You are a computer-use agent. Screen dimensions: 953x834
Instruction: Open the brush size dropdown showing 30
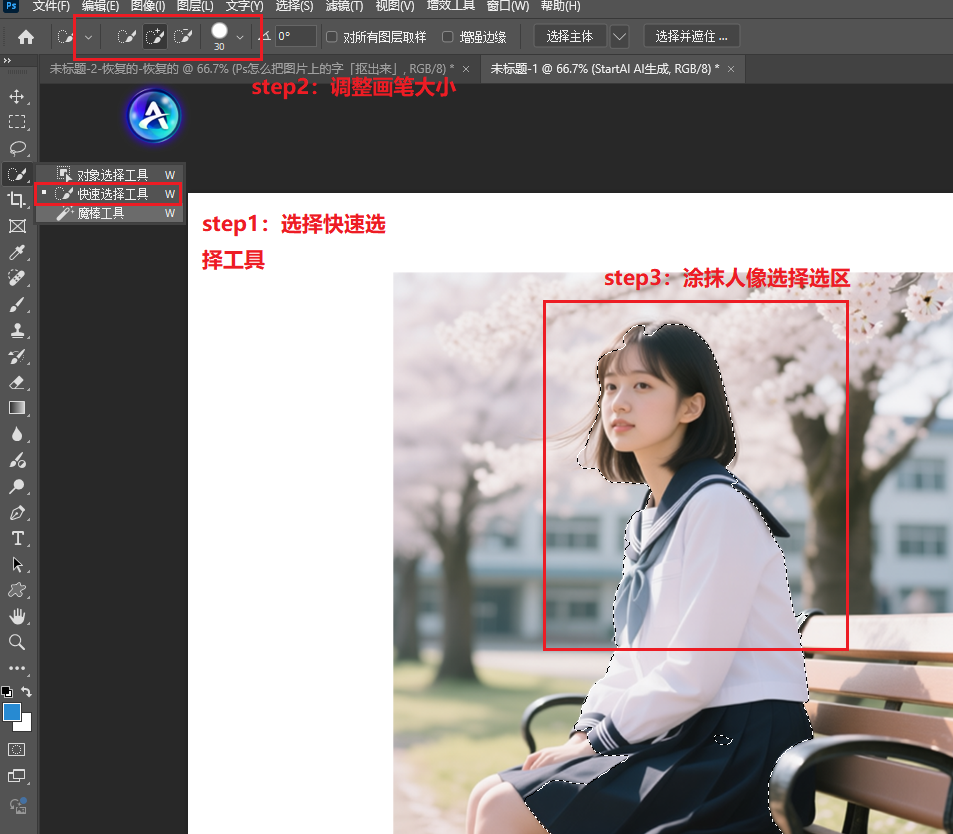pos(240,37)
